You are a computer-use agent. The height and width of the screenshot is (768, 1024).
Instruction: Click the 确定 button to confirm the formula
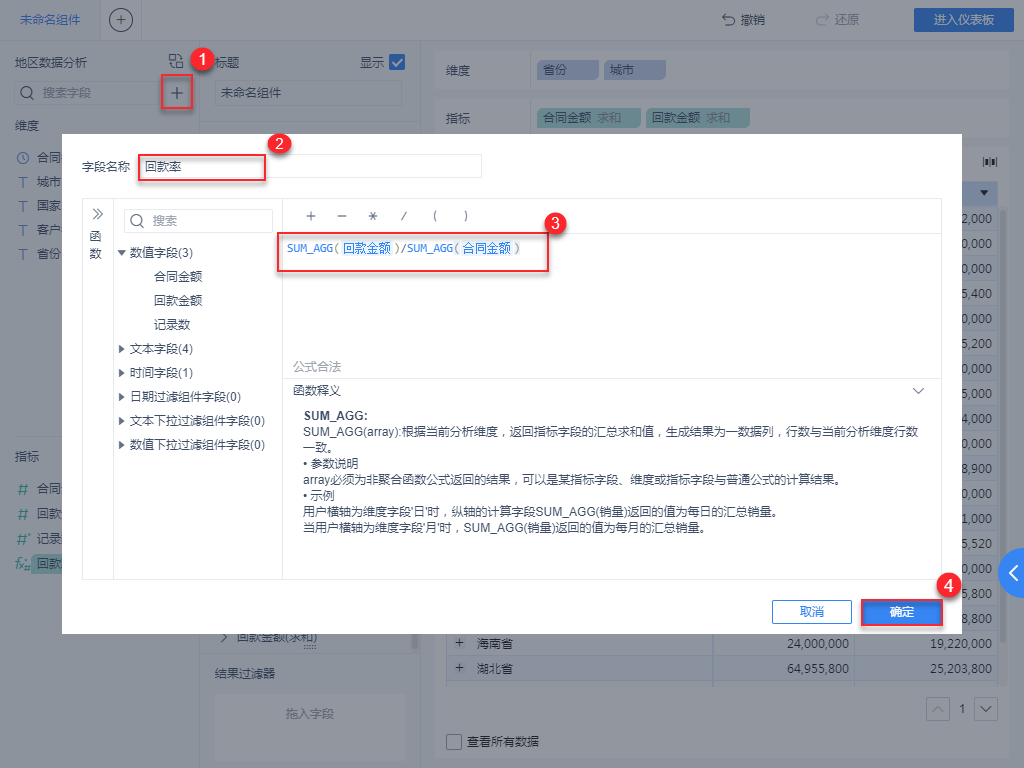tap(901, 611)
